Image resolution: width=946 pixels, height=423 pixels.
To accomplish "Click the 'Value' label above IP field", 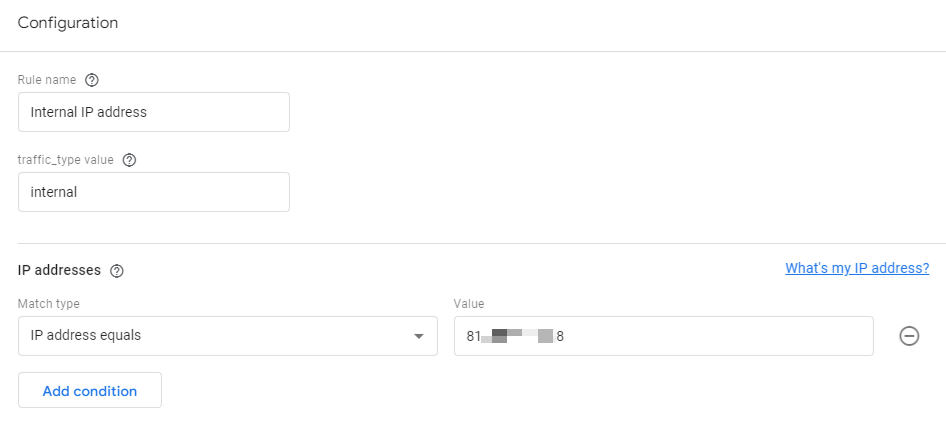I will [x=469, y=304].
